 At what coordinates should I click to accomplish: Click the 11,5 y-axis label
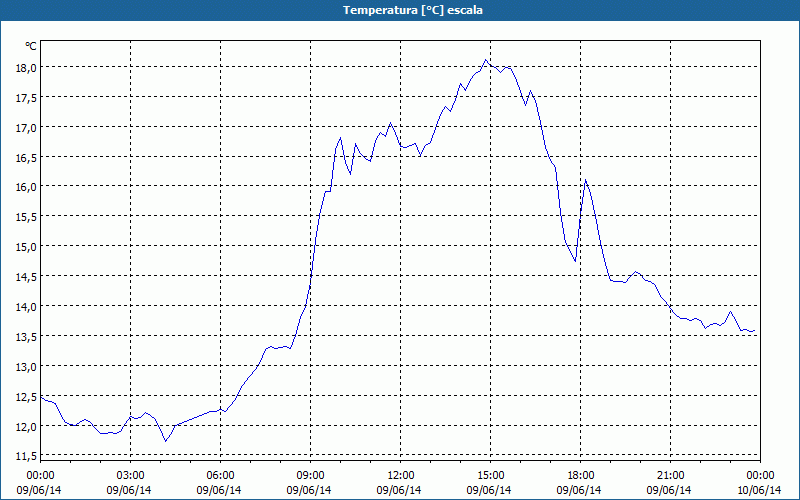[26, 456]
